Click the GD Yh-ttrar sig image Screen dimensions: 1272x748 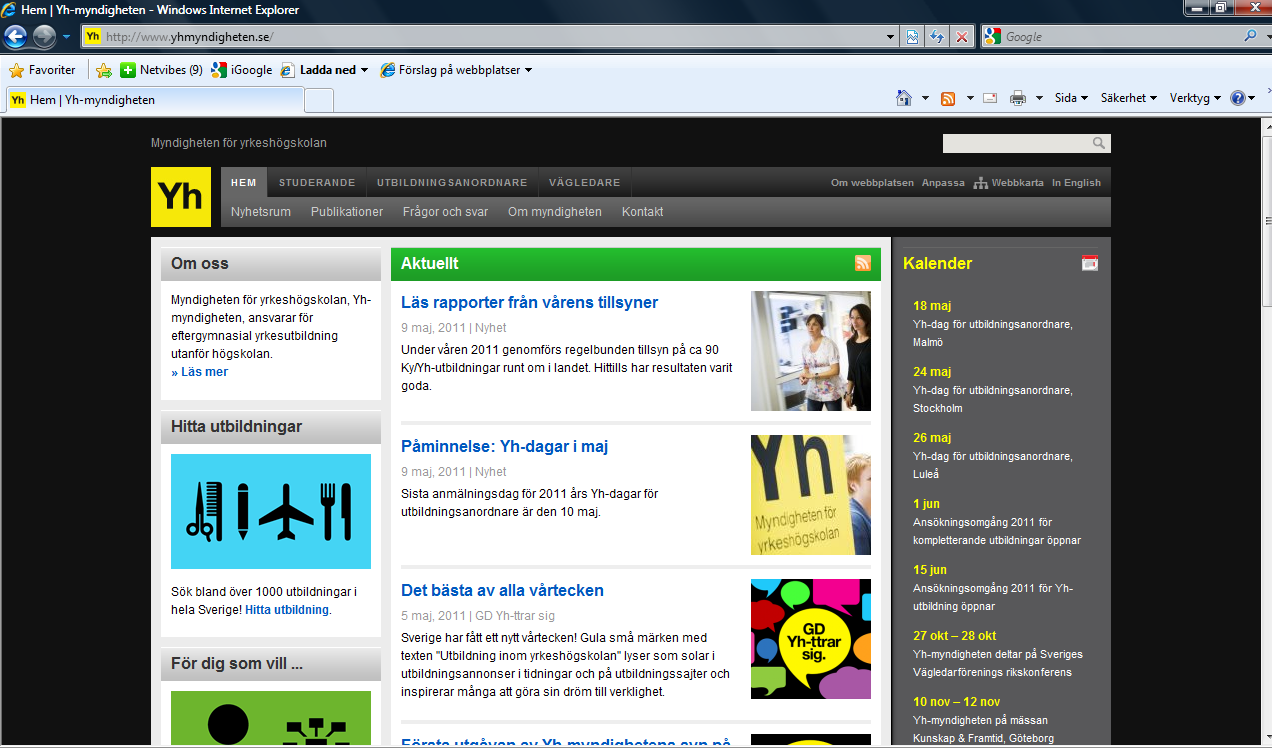coord(811,639)
